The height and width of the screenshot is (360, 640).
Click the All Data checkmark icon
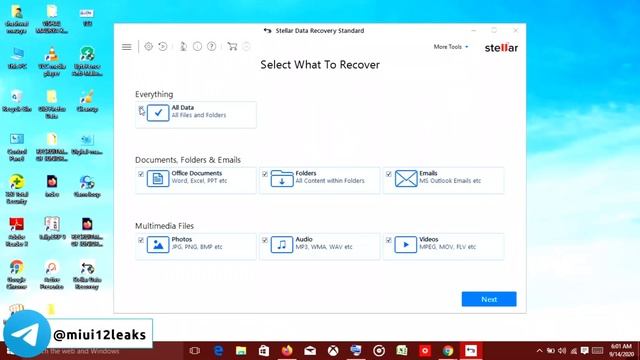(158, 113)
